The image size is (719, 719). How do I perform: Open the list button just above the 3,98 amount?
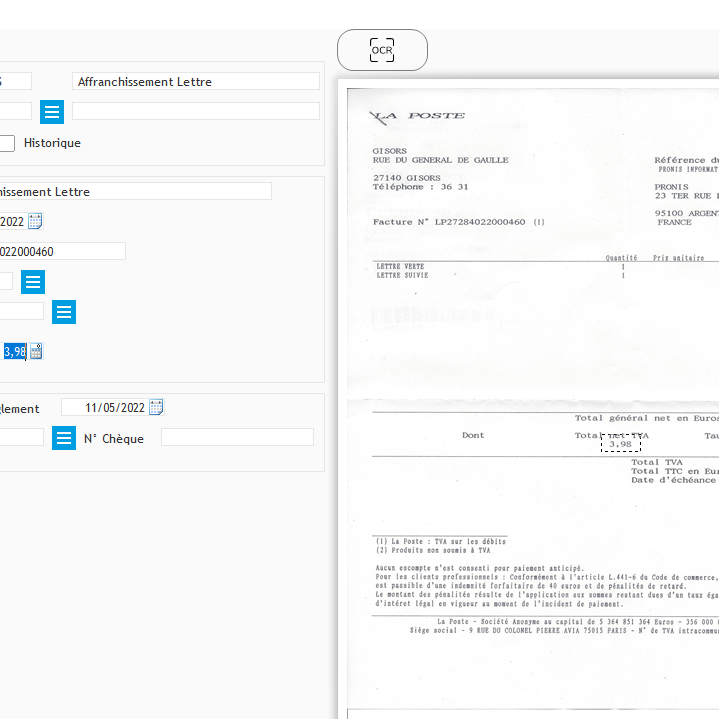tap(64, 312)
